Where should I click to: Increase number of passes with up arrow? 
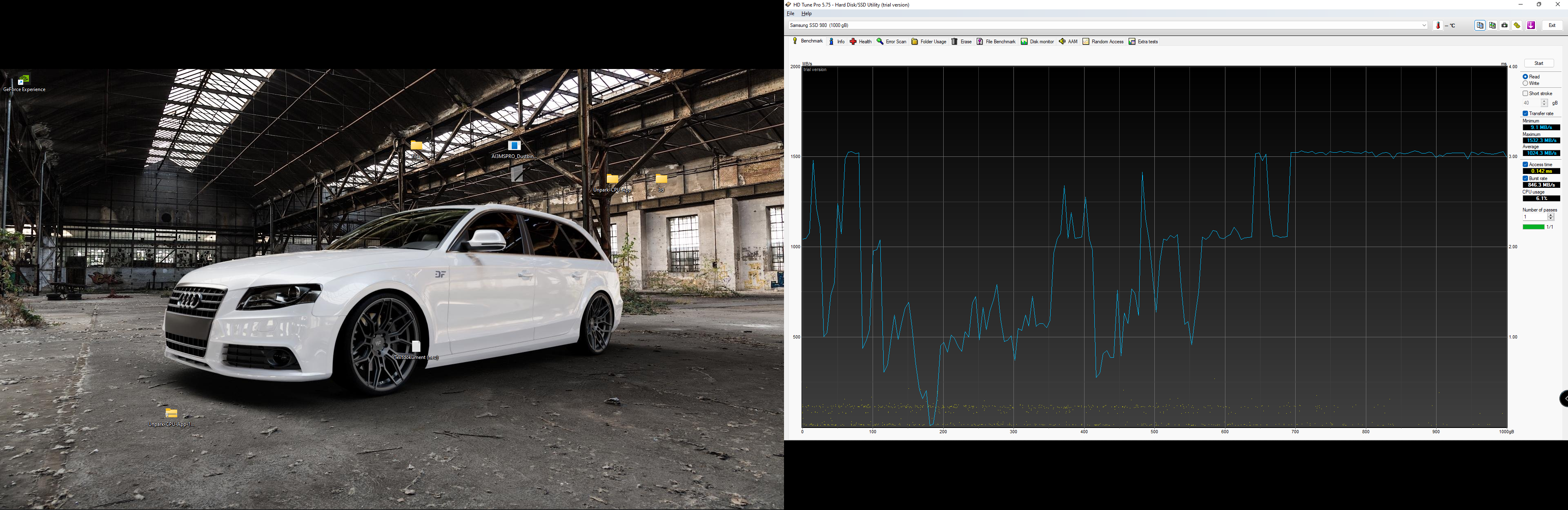click(x=1551, y=215)
